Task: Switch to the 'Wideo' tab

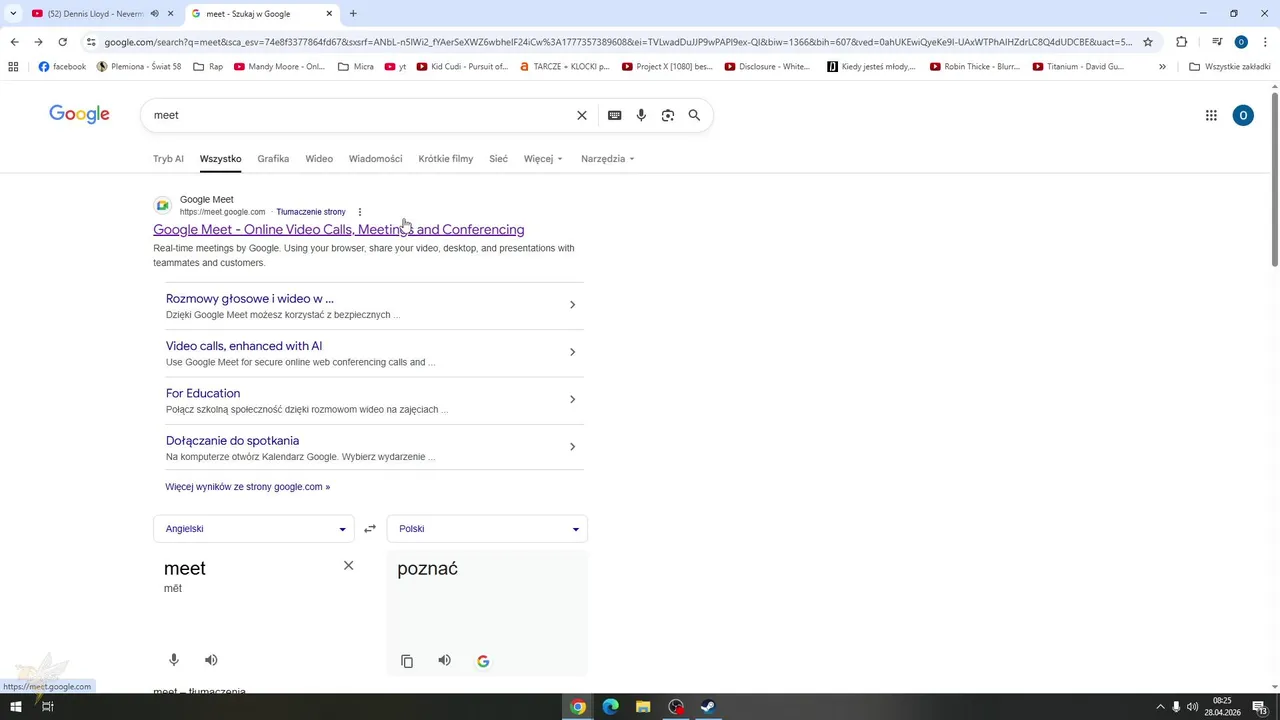Action: point(319,159)
